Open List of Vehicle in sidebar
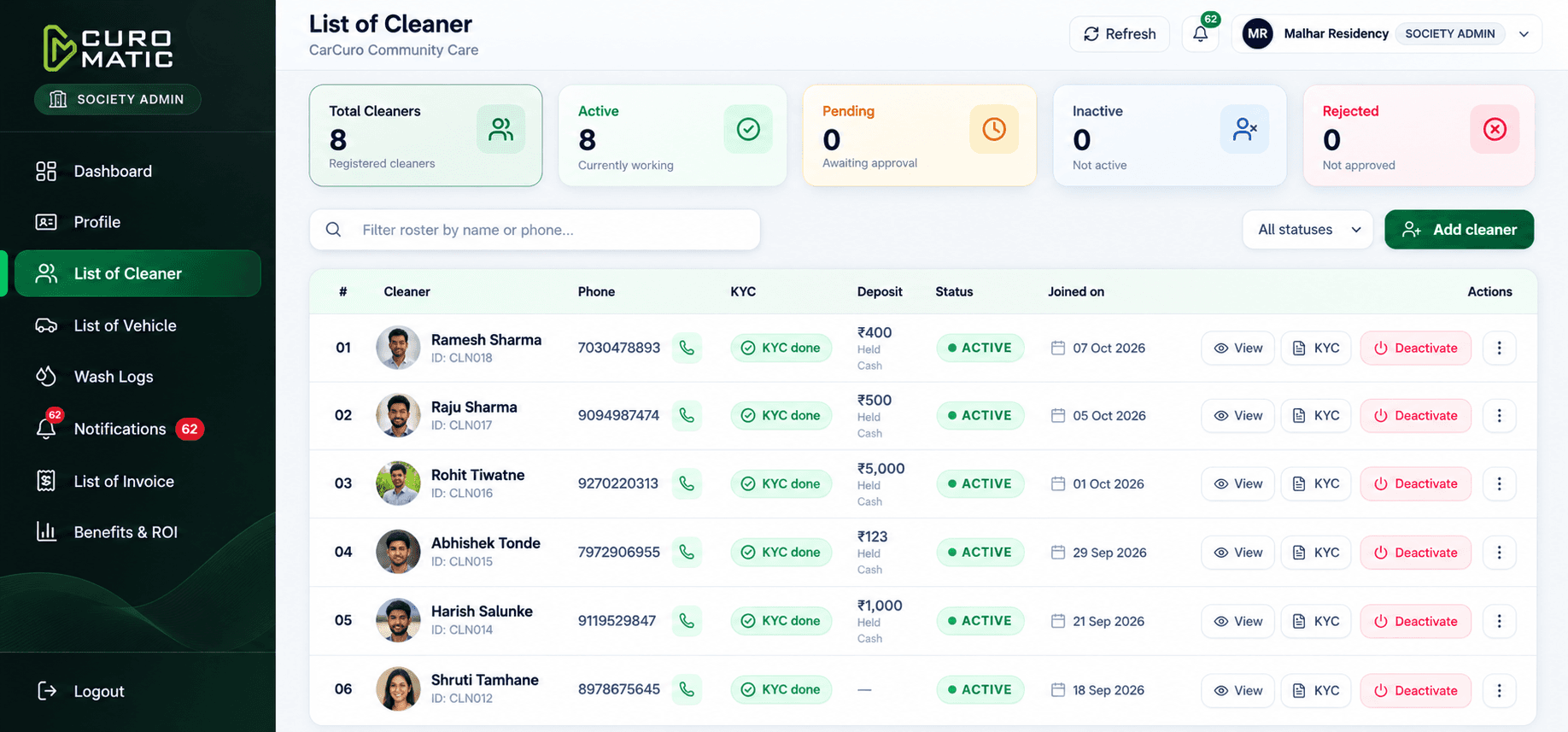Image resolution: width=1568 pixels, height=732 pixels. point(138,325)
